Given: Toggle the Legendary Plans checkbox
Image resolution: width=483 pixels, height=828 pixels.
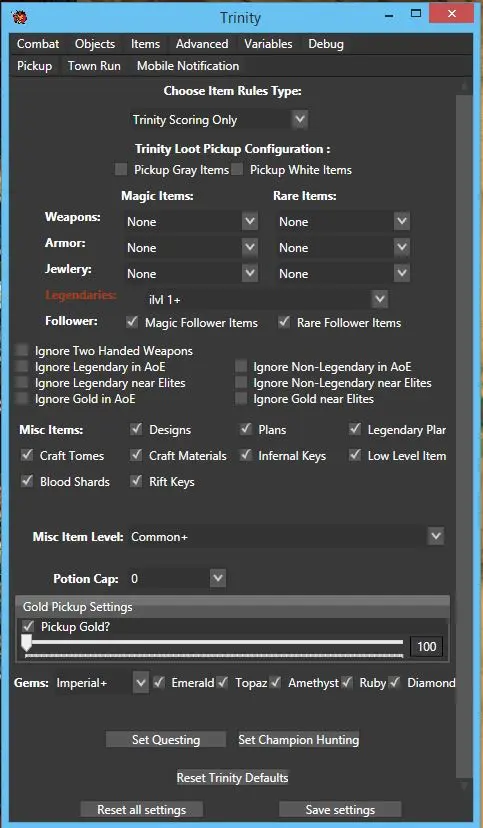Looking at the screenshot, I should [355, 429].
